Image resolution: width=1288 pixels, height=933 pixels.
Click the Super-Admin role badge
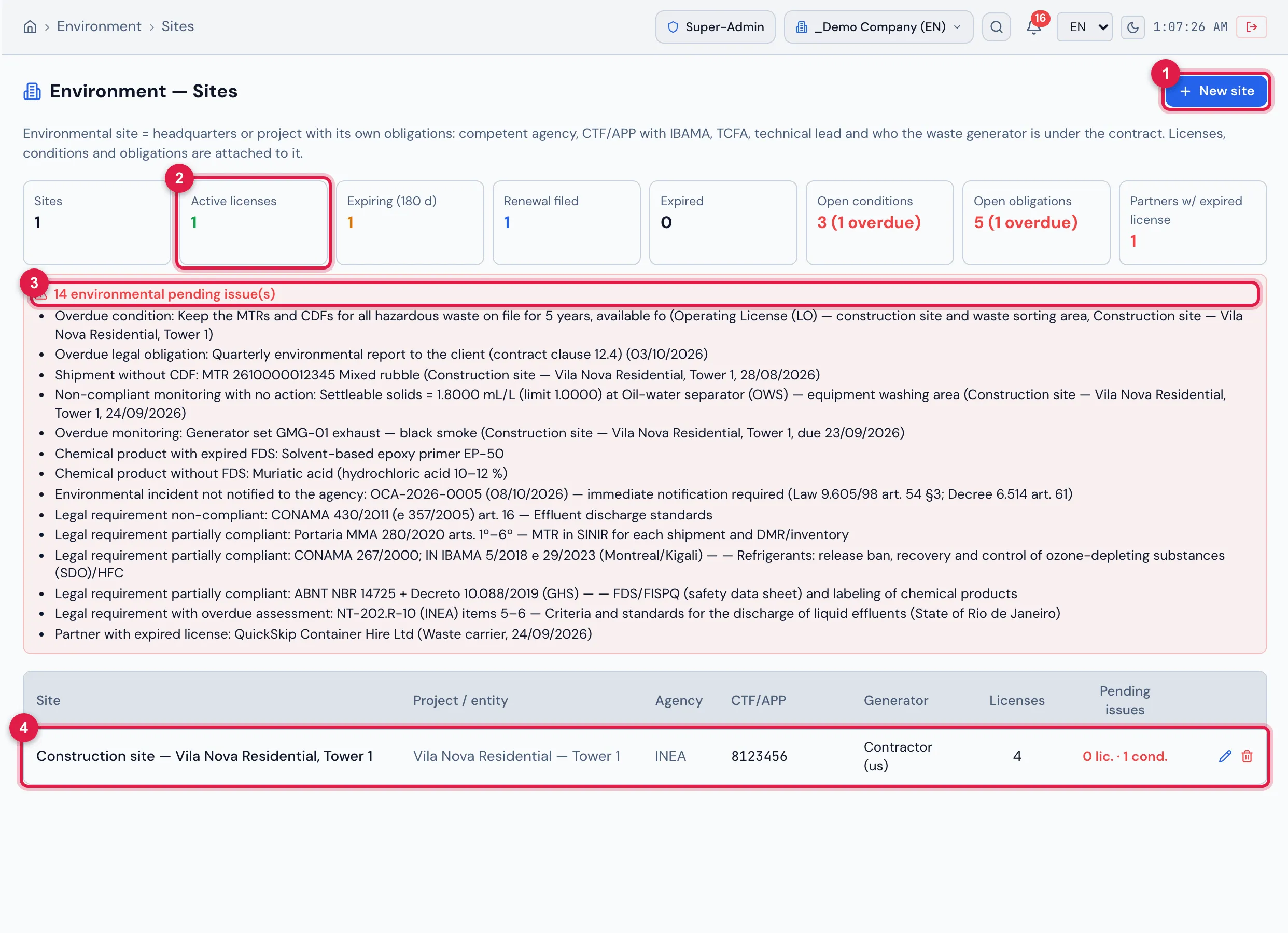[x=715, y=26]
